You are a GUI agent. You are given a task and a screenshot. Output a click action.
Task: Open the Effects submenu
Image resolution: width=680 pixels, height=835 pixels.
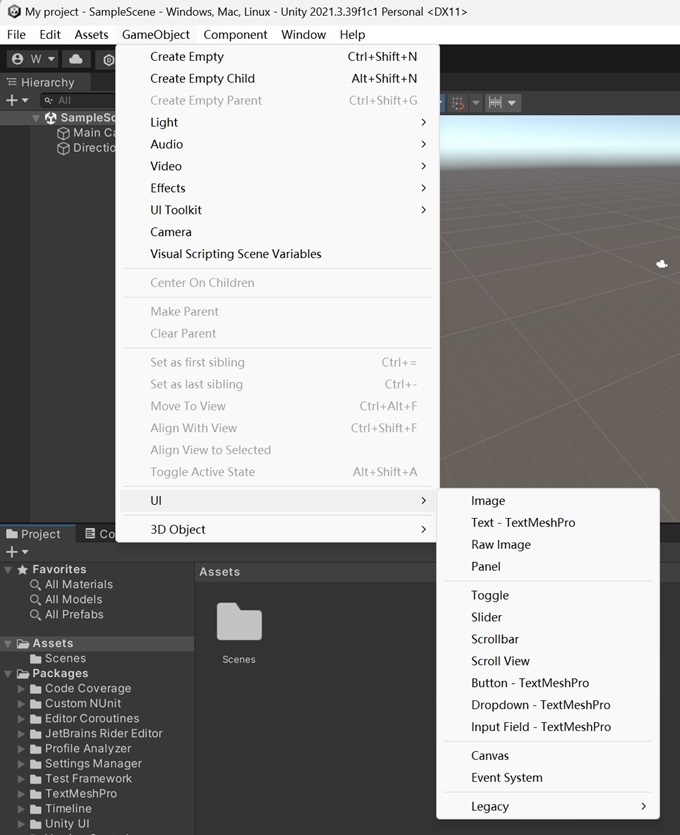coord(277,188)
